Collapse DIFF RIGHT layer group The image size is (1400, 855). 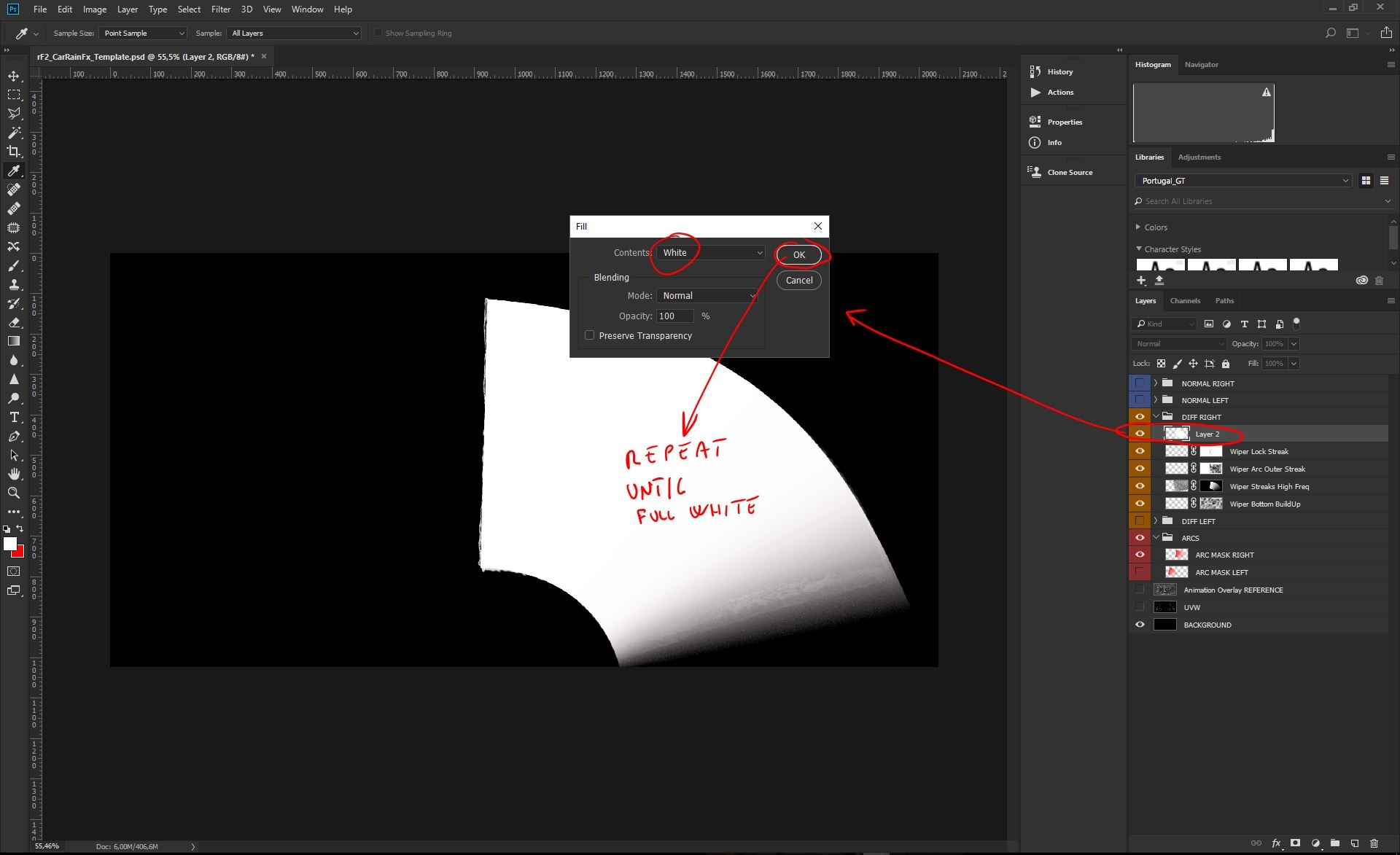[1156, 417]
